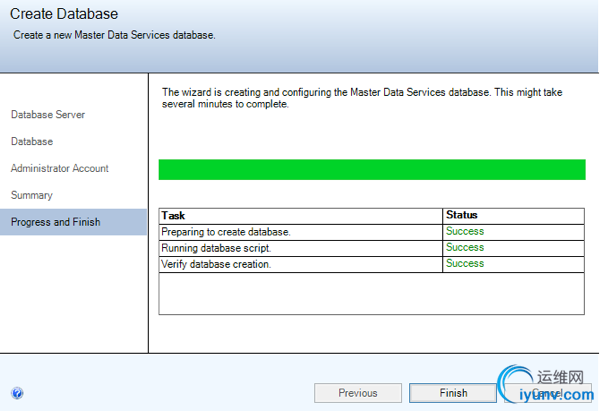Open the Administrator Account step
The width and height of the screenshot is (600, 411).
tap(60, 168)
